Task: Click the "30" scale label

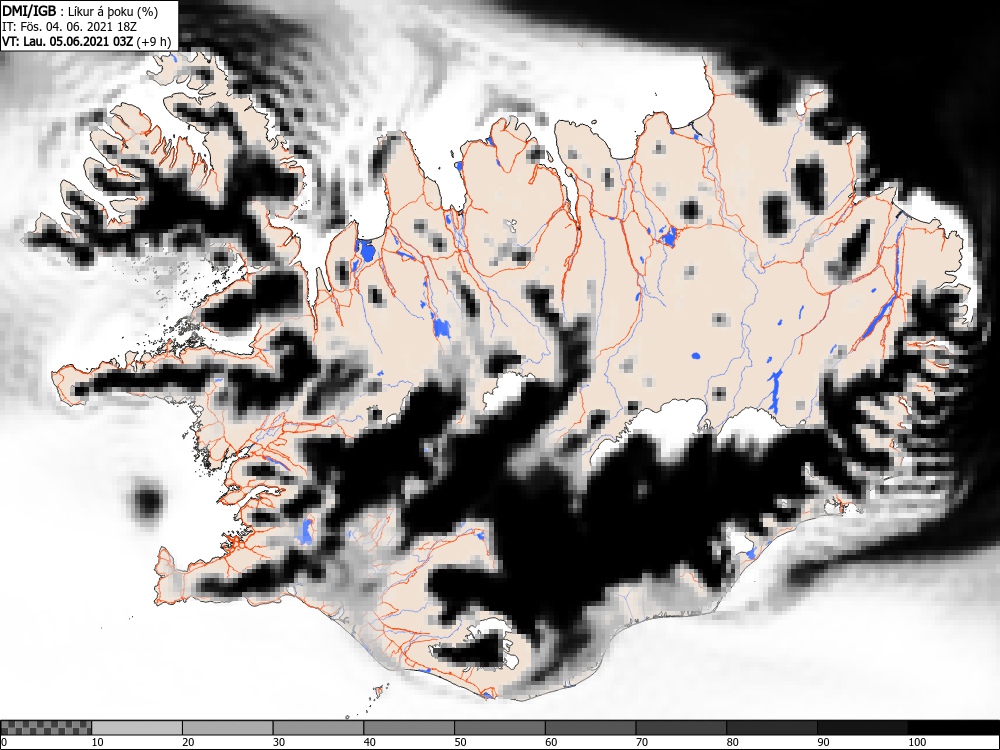Action: point(279,742)
